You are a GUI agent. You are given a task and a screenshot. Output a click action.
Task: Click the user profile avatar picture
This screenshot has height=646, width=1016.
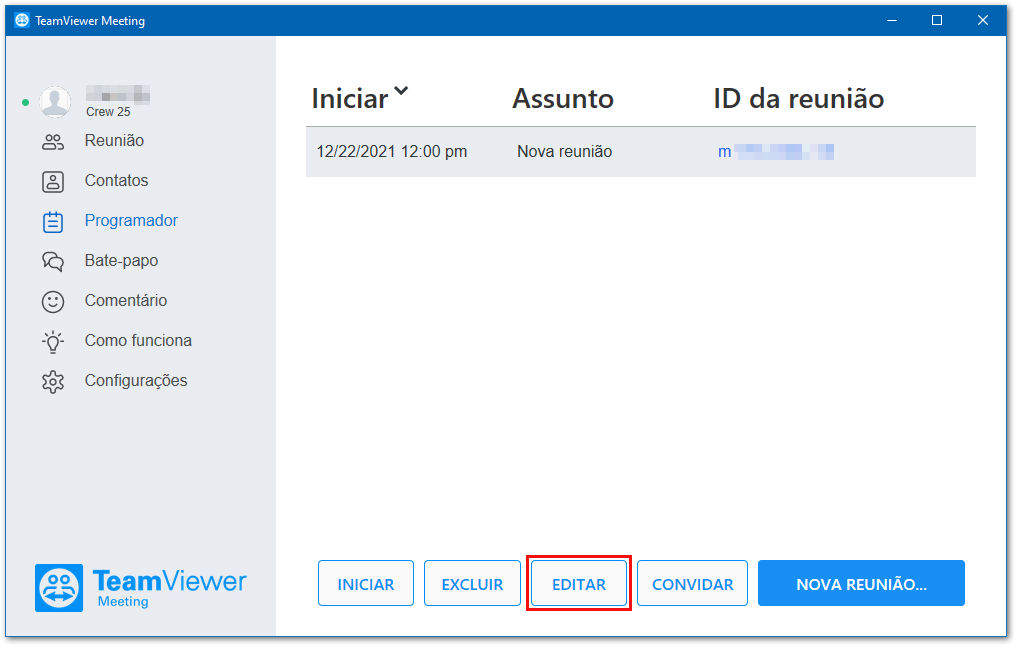click(x=55, y=101)
